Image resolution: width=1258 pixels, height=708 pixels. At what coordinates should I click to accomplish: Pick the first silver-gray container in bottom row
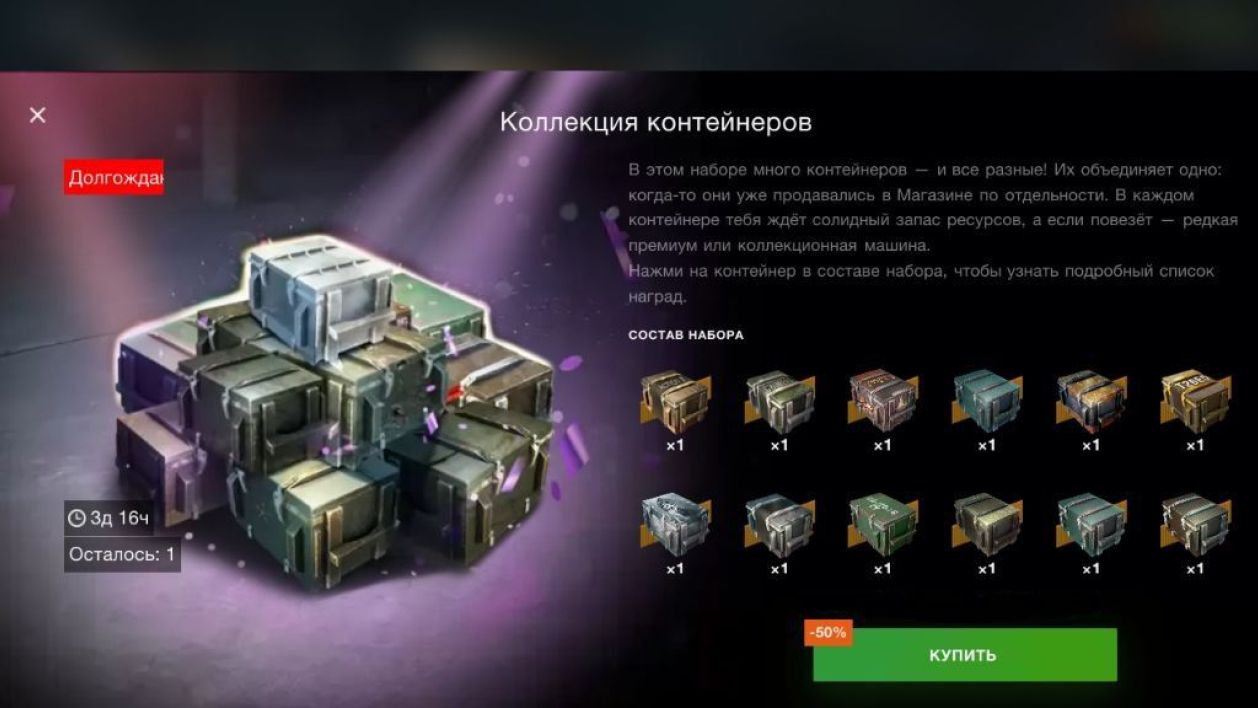point(675,525)
